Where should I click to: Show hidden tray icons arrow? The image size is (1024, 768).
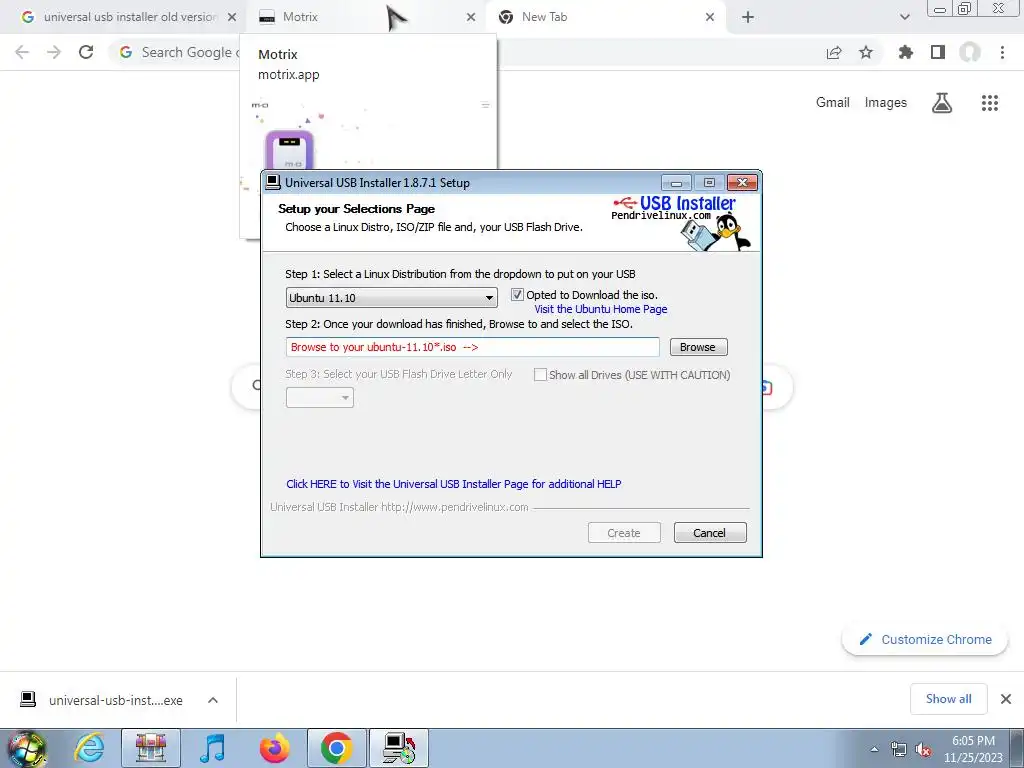[x=874, y=749]
